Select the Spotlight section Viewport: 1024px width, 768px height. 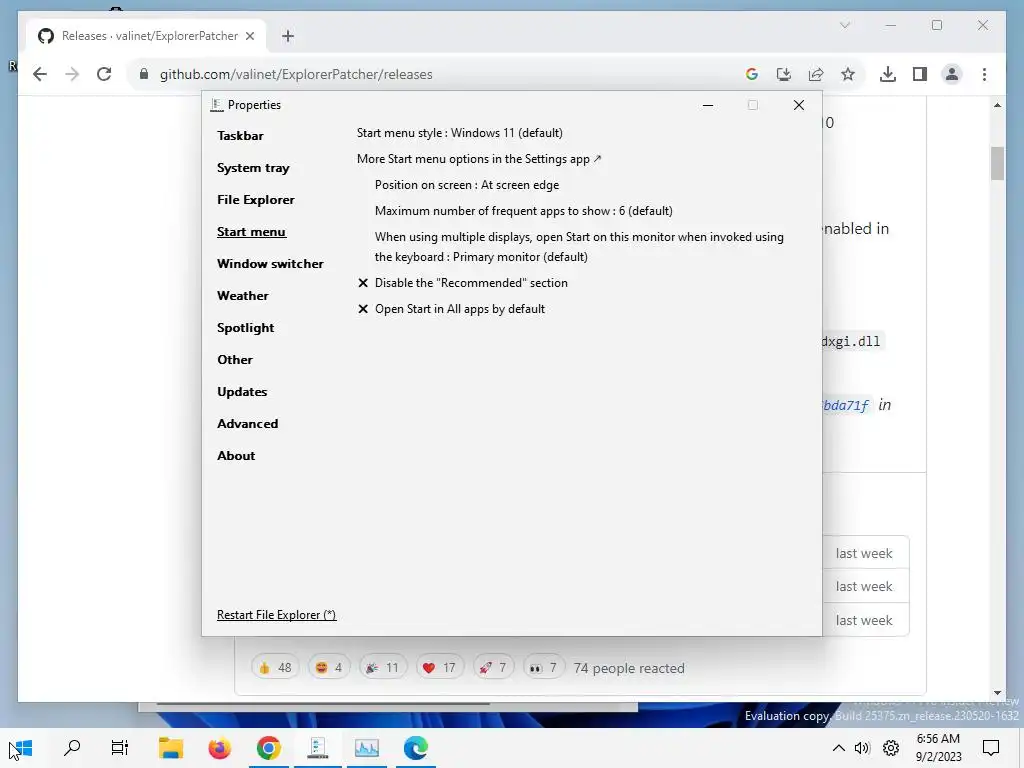[246, 328]
